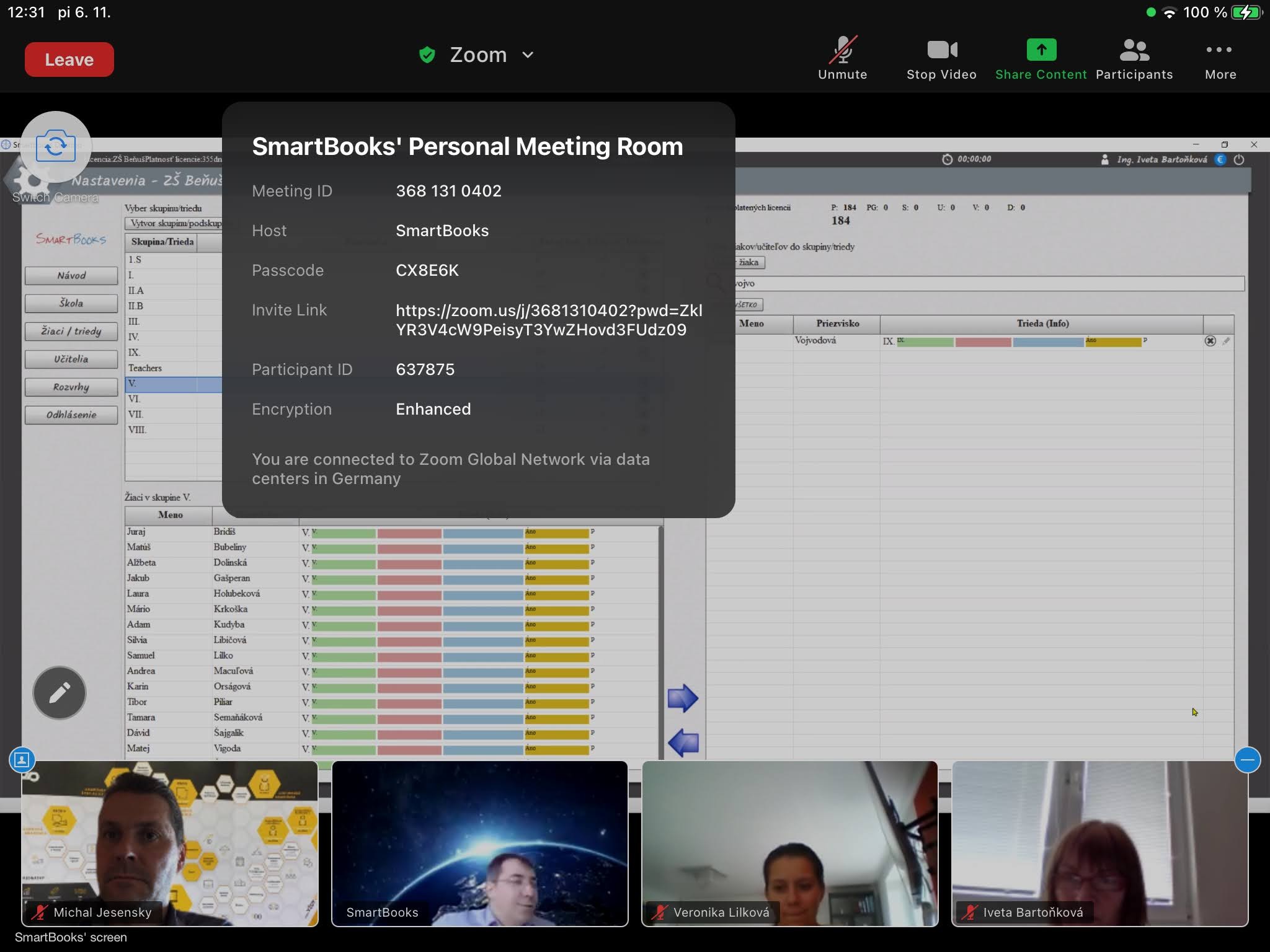Select the Teachers group row
Viewport: 1270px width, 952px height.
click(x=174, y=368)
